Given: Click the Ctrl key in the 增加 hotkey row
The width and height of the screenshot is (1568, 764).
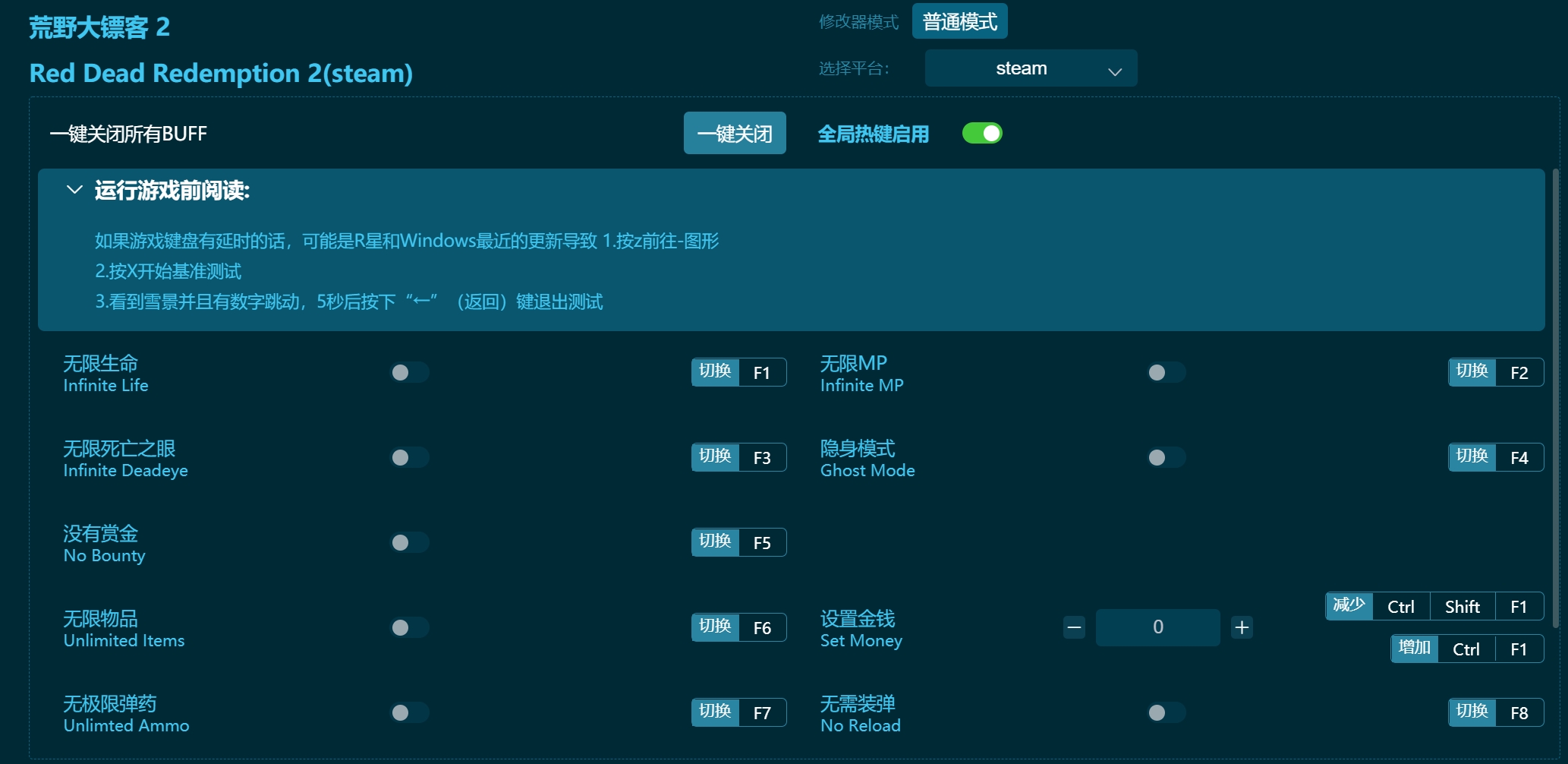Looking at the screenshot, I should [1466, 649].
